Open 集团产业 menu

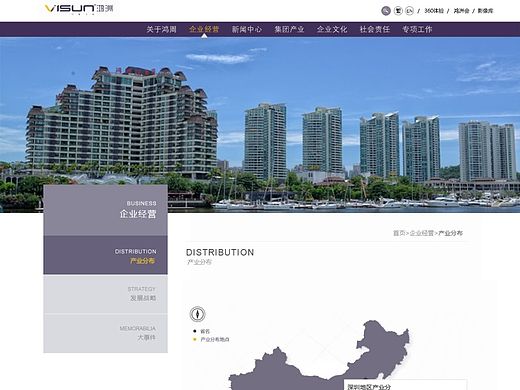(x=289, y=29)
